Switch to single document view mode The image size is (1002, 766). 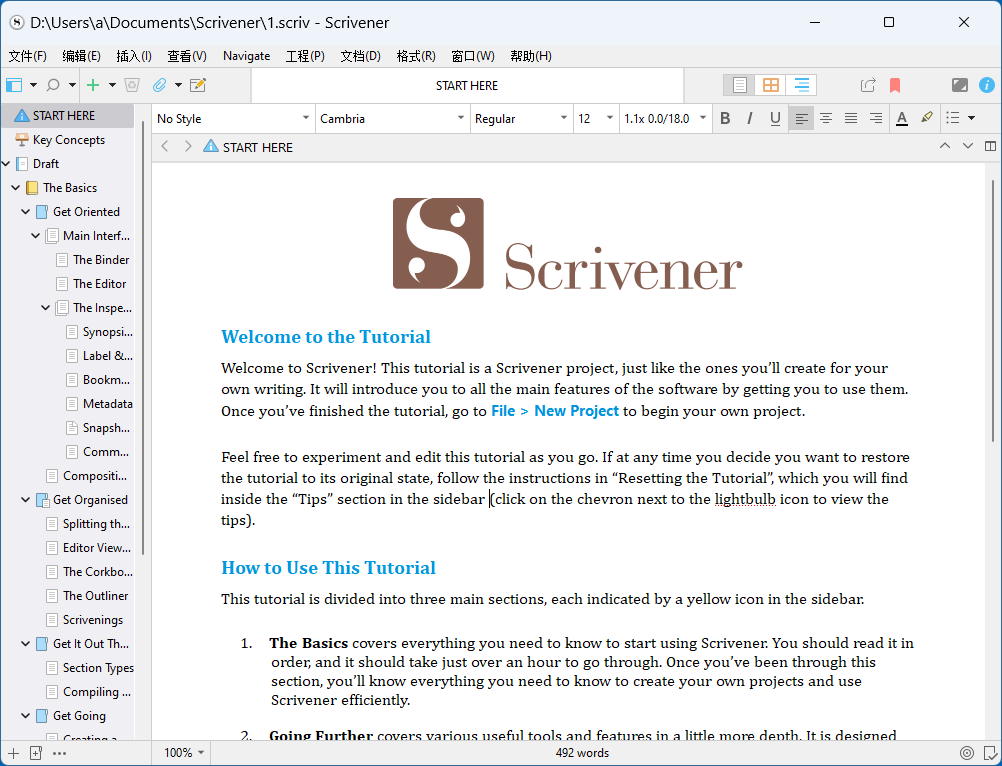739,85
